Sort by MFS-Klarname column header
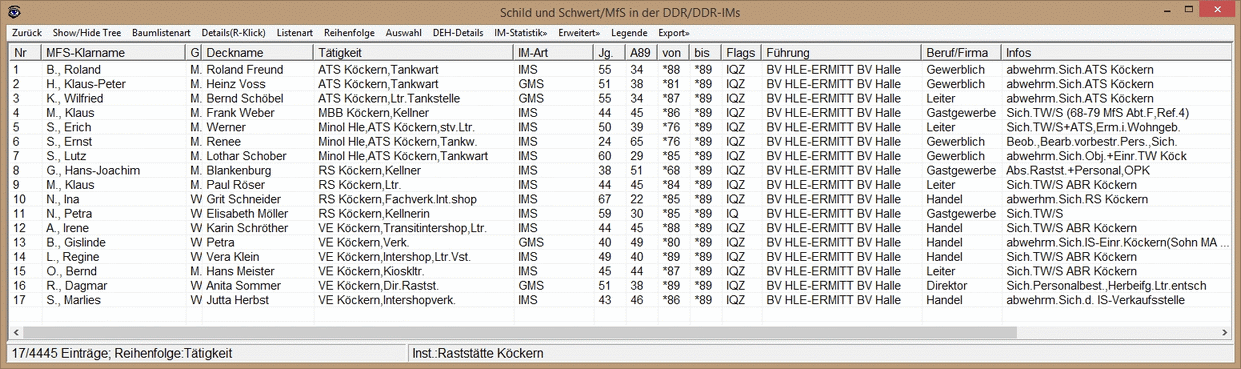The height and width of the screenshot is (369, 1241). click(x=114, y=52)
